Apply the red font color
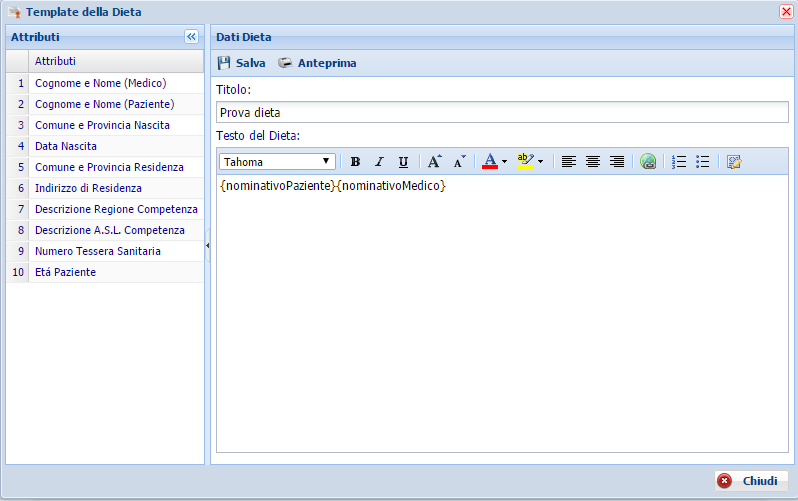 (x=490, y=162)
